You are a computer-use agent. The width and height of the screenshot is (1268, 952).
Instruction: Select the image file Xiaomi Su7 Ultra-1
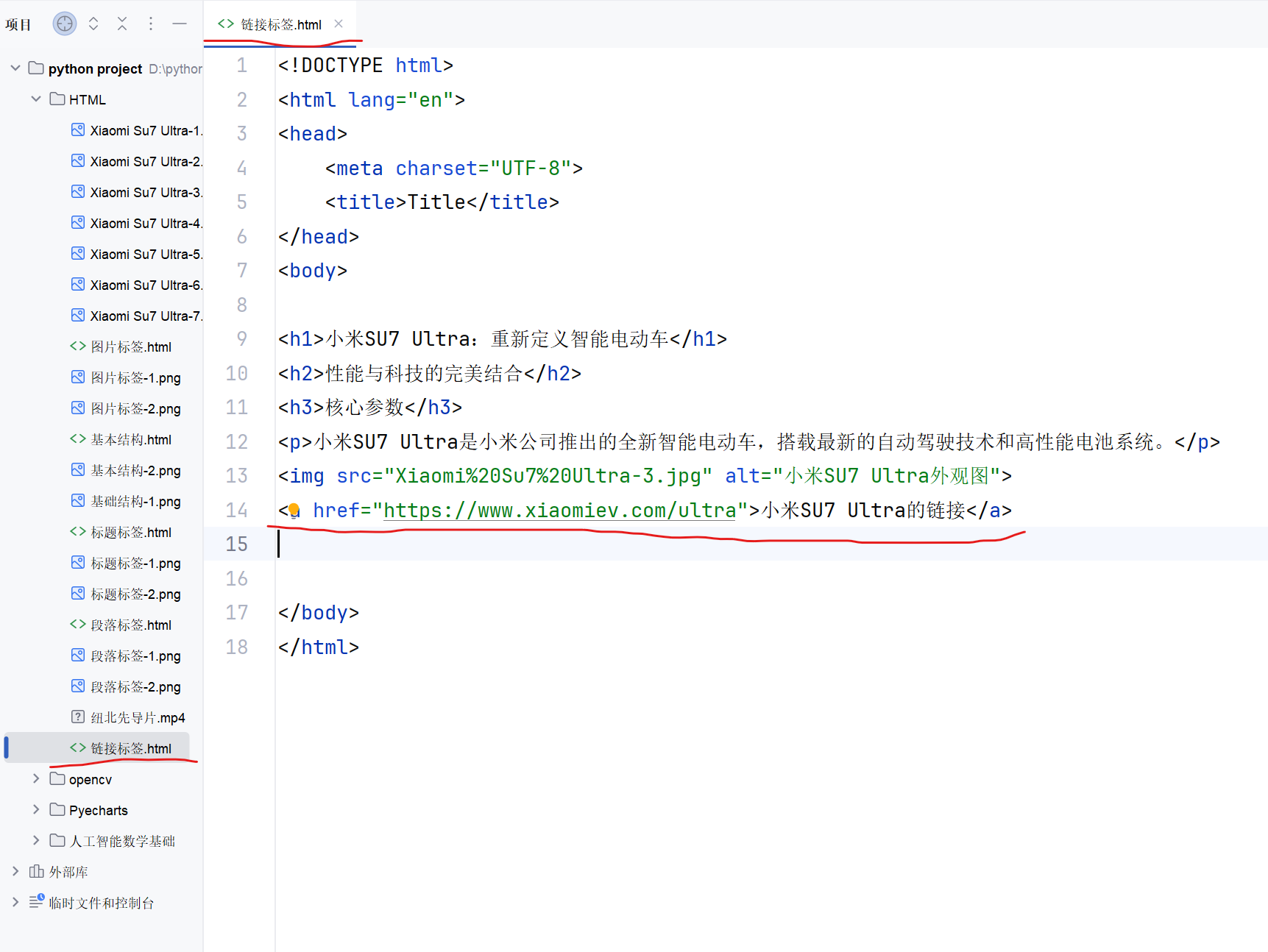pyautogui.click(x=137, y=130)
